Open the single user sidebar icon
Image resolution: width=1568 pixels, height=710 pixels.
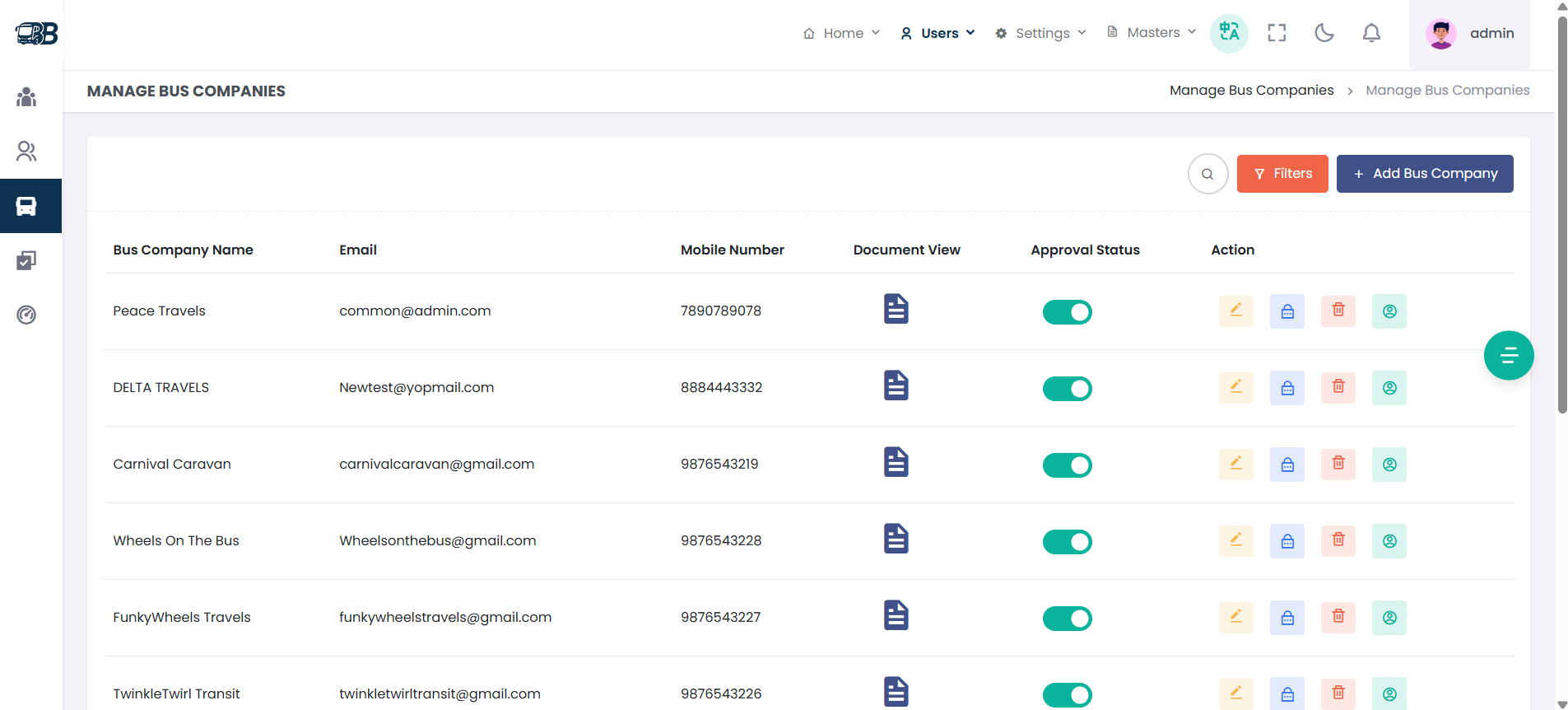(26, 152)
